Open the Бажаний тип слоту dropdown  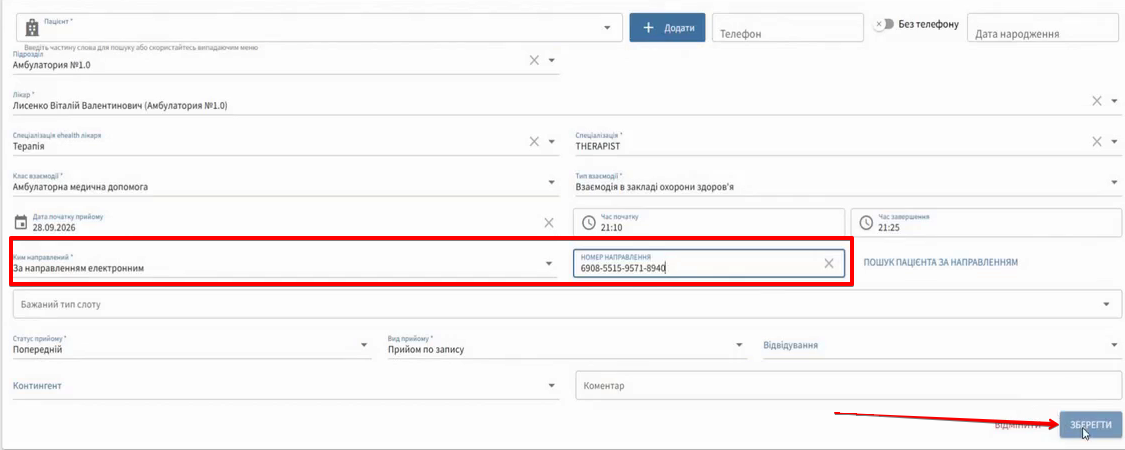click(566, 304)
